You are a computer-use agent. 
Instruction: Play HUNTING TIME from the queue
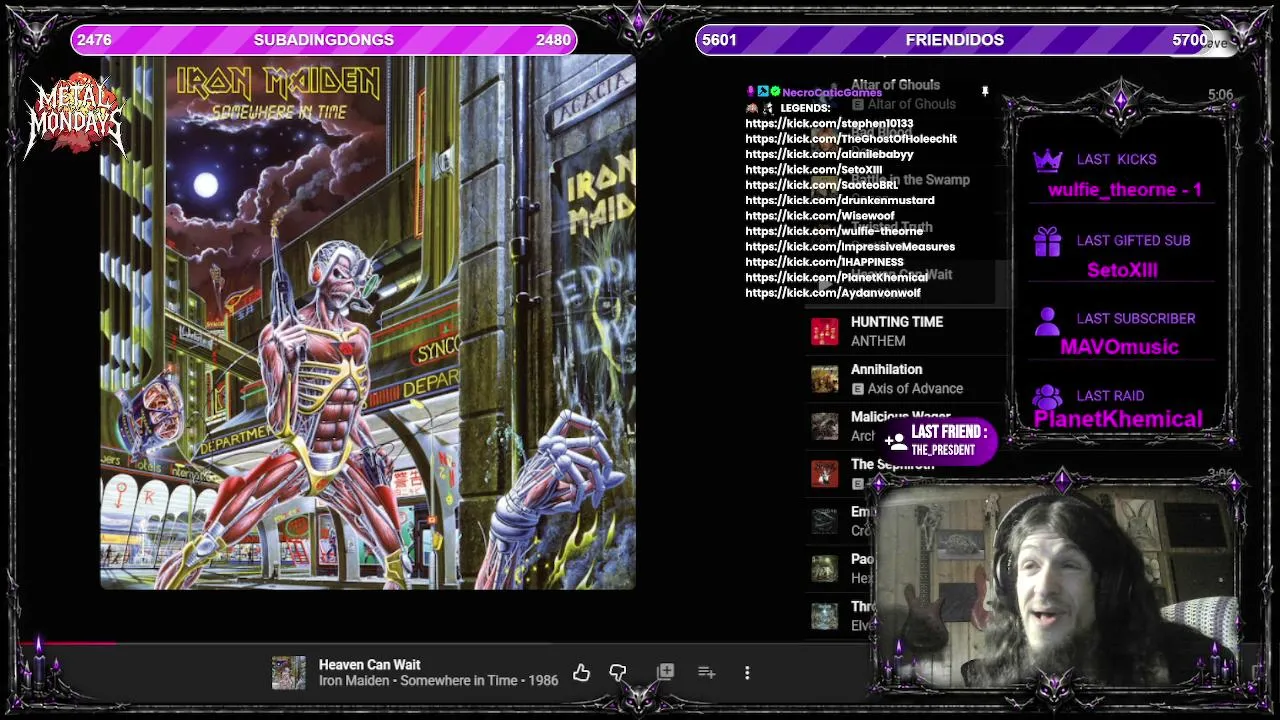click(897, 322)
